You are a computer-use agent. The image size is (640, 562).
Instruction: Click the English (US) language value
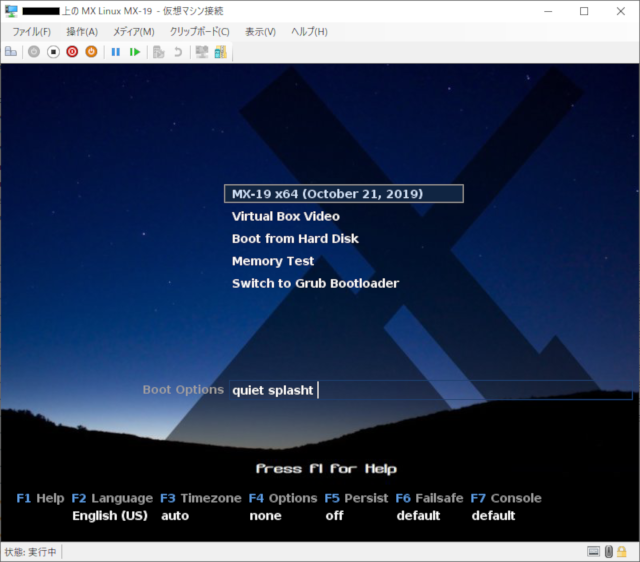coord(110,516)
